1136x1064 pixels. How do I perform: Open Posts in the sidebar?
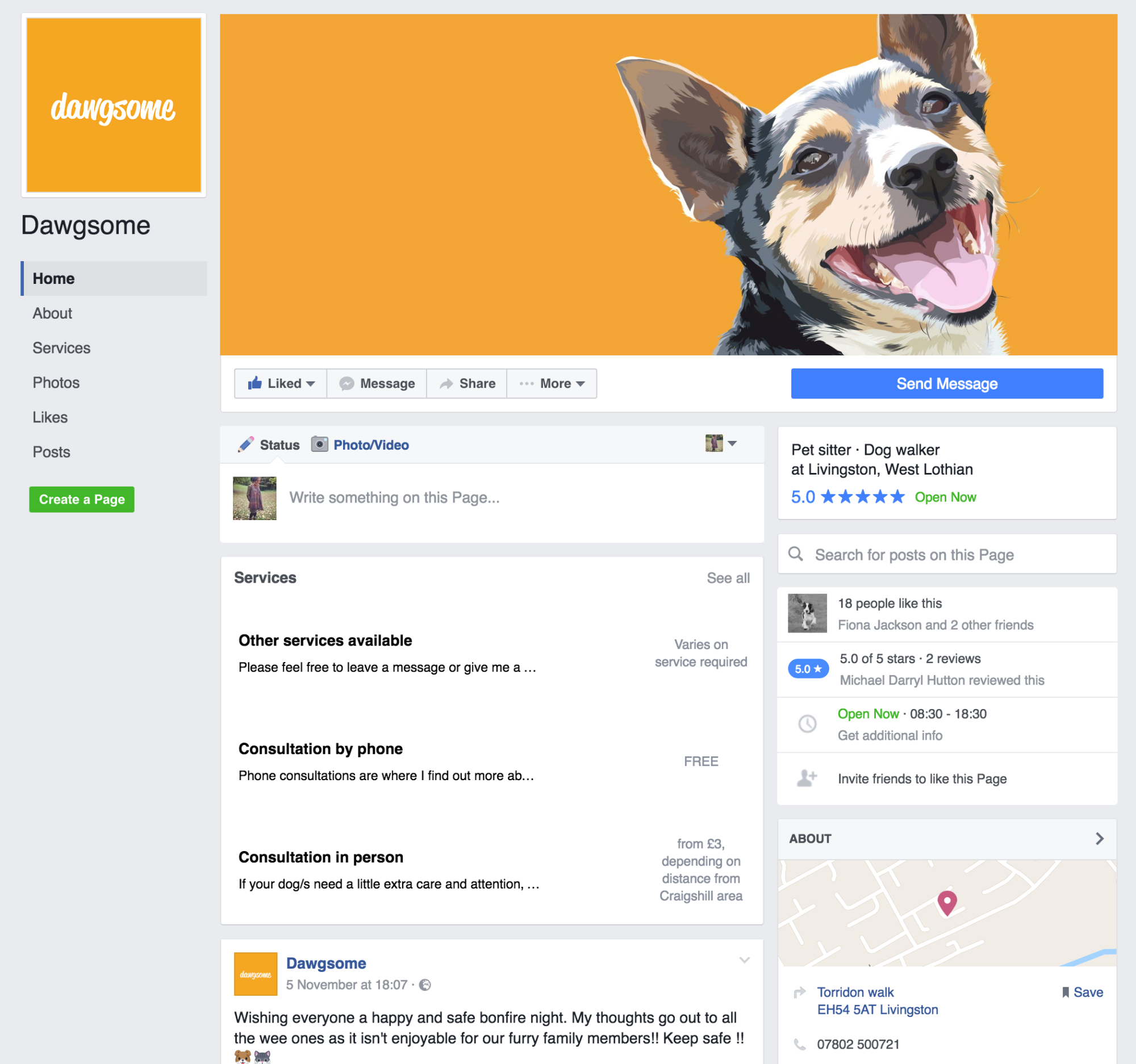coord(52,453)
